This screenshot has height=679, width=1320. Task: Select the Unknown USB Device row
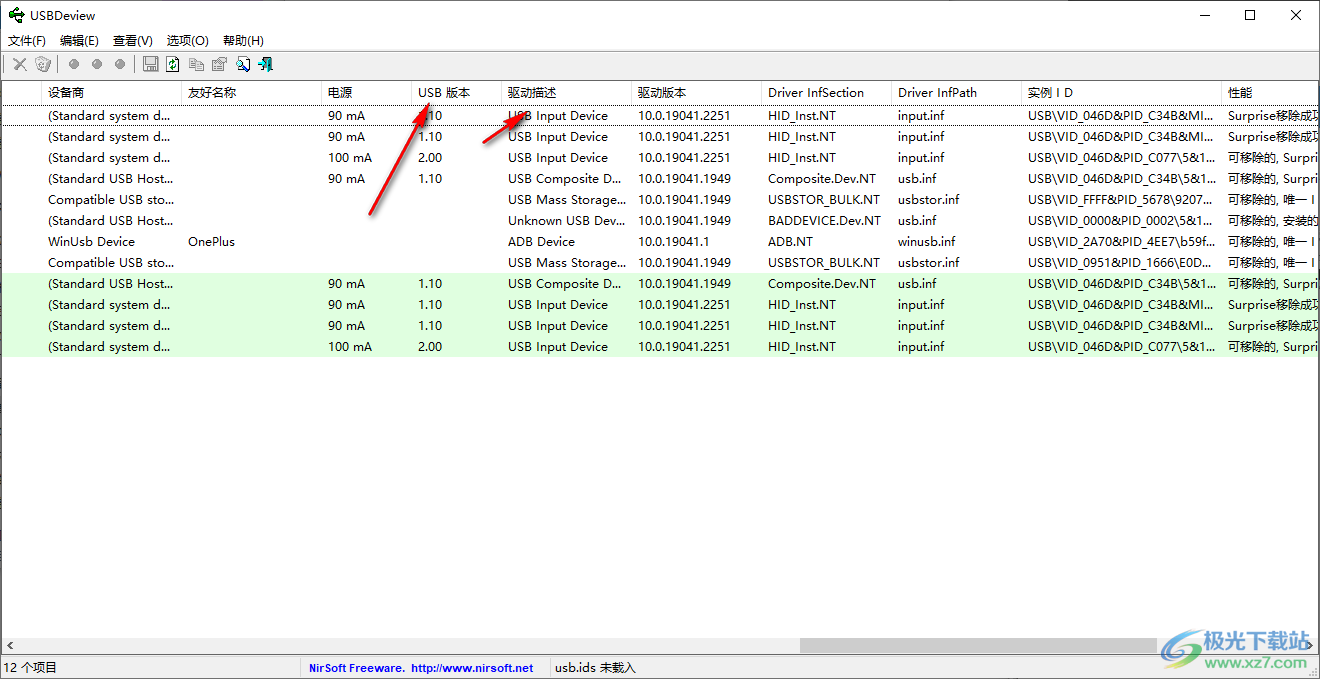pos(565,221)
